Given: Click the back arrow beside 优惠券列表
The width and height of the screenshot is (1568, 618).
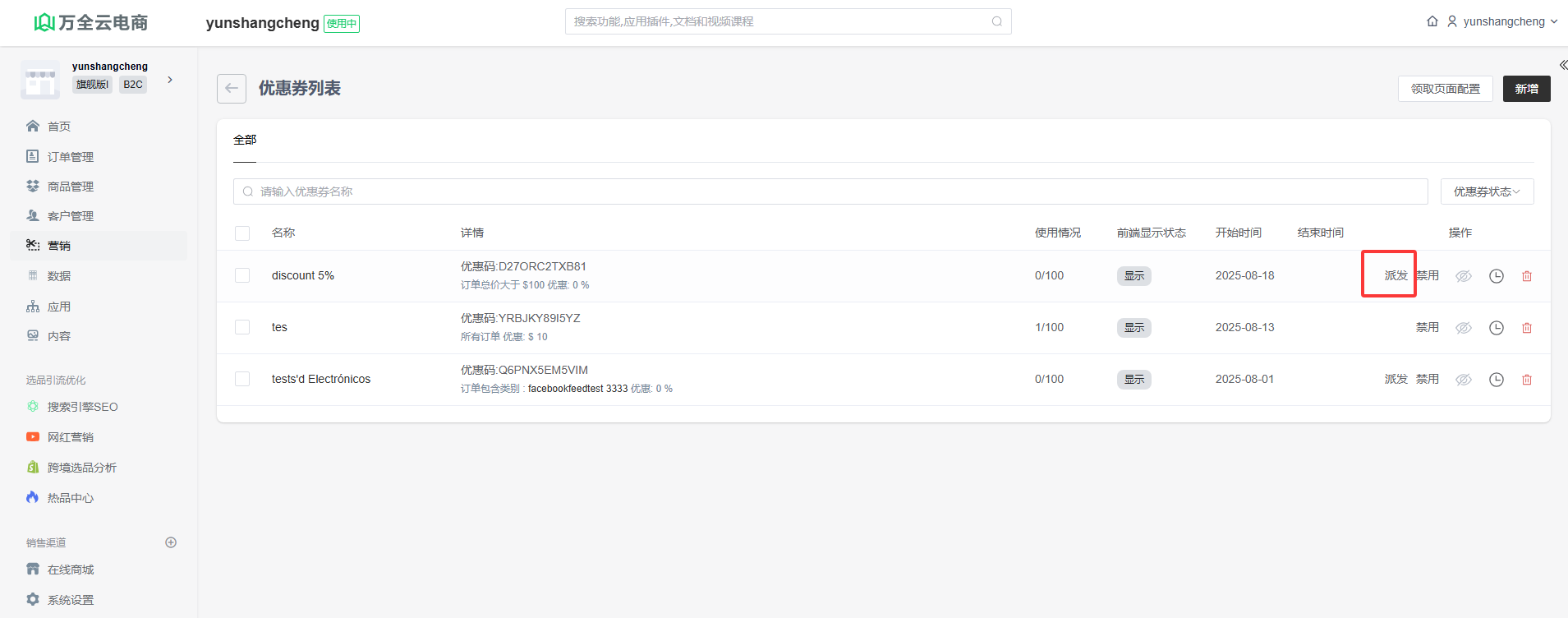Looking at the screenshot, I should pos(231,89).
